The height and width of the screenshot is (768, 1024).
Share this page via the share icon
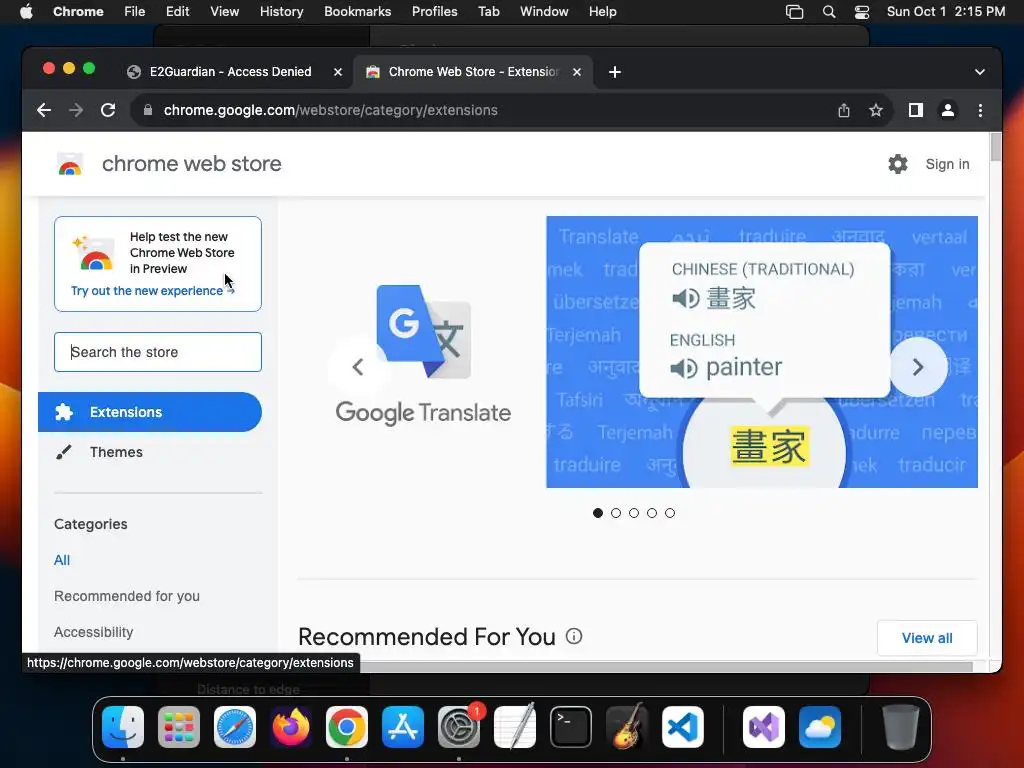click(x=844, y=110)
